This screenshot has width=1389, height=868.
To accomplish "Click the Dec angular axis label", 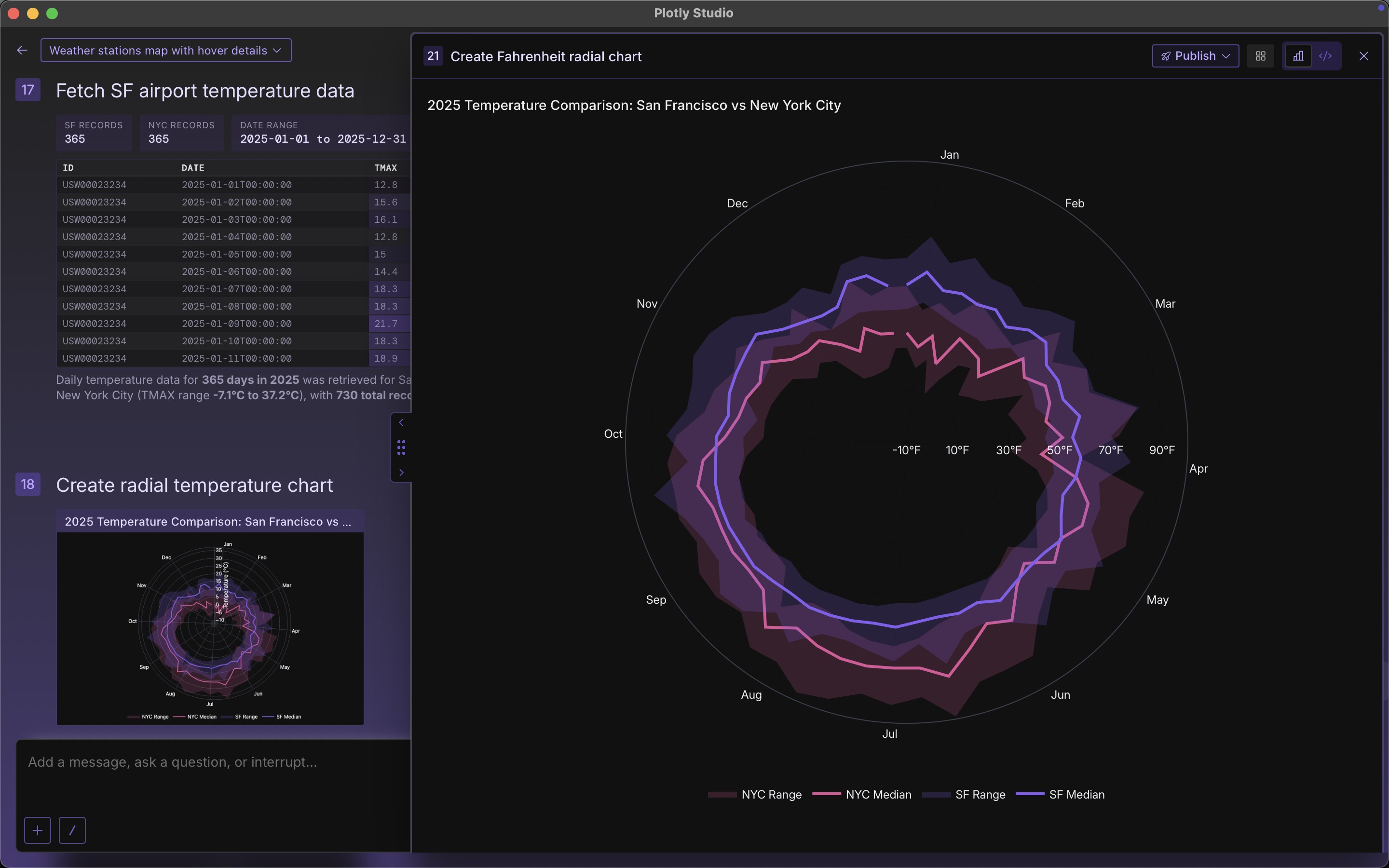I will [x=737, y=203].
